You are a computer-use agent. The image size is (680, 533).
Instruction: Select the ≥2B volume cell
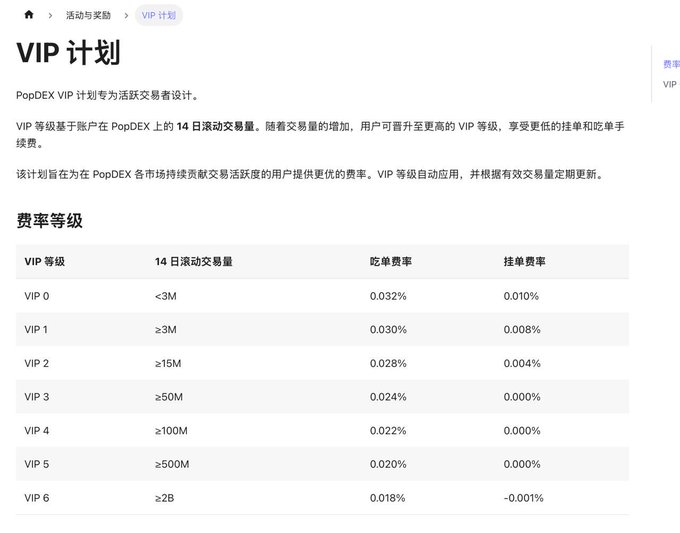pyautogui.click(x=165, y=498)
